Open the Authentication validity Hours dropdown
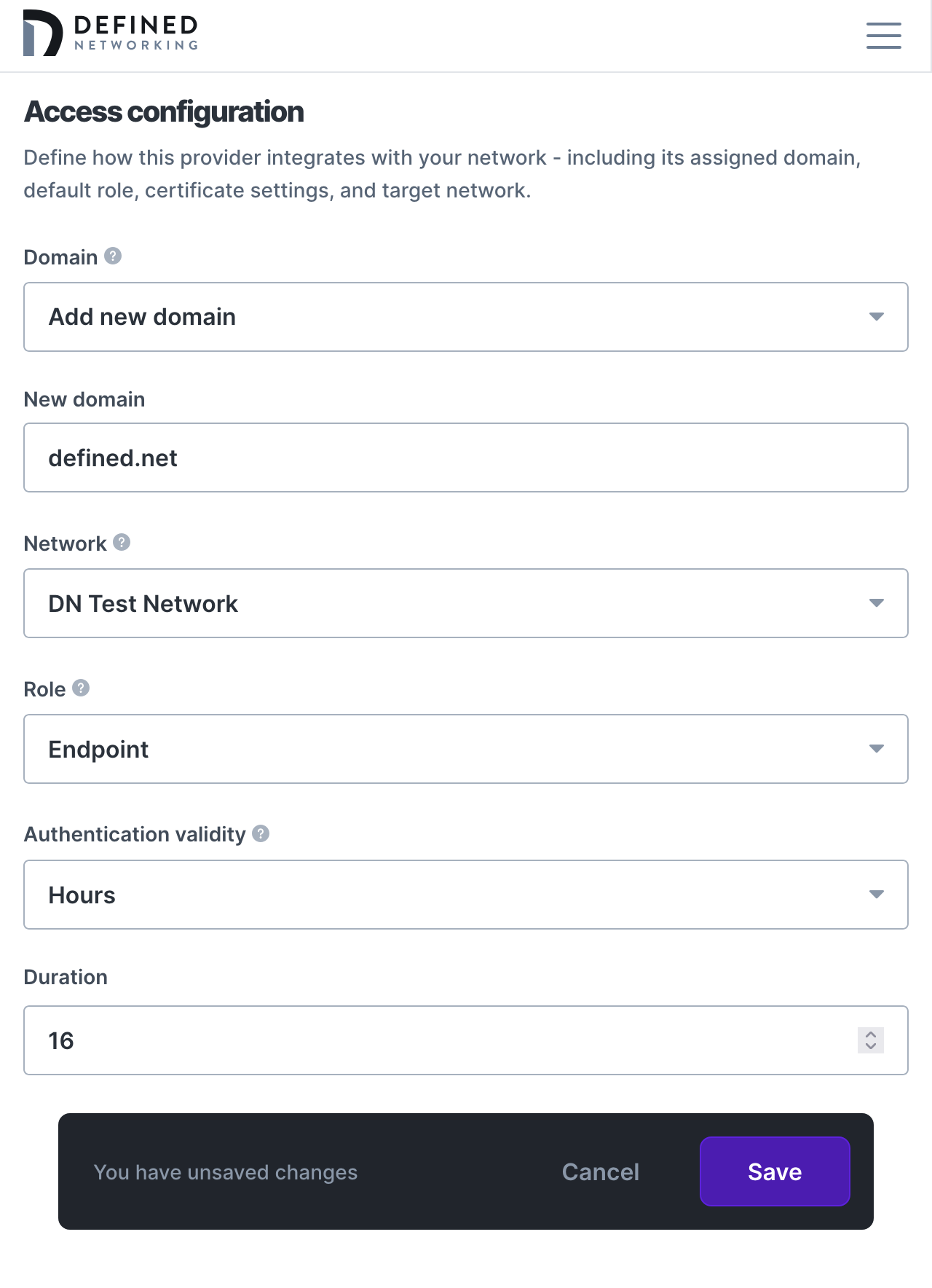 point(466,895)
